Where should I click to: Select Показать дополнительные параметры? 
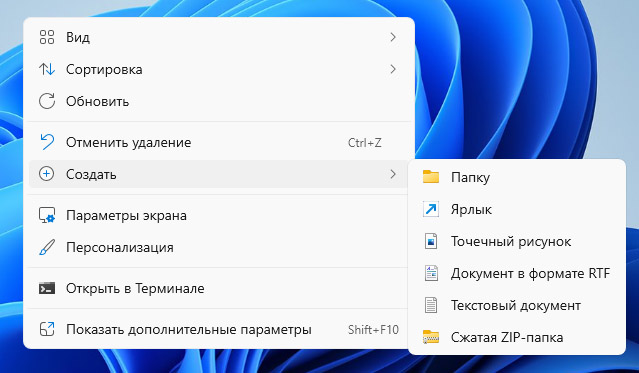tap(218, 329)
